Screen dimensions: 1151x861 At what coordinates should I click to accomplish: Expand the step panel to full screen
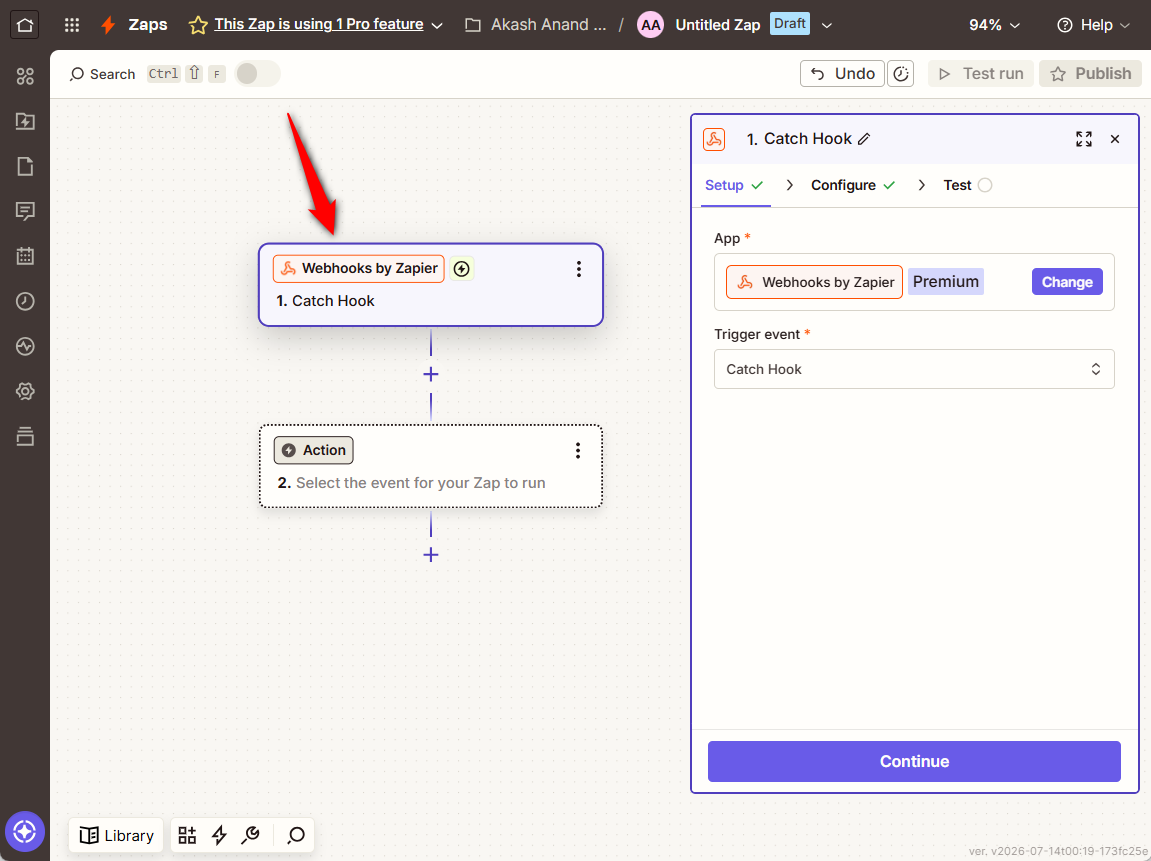pos(1083,139)
